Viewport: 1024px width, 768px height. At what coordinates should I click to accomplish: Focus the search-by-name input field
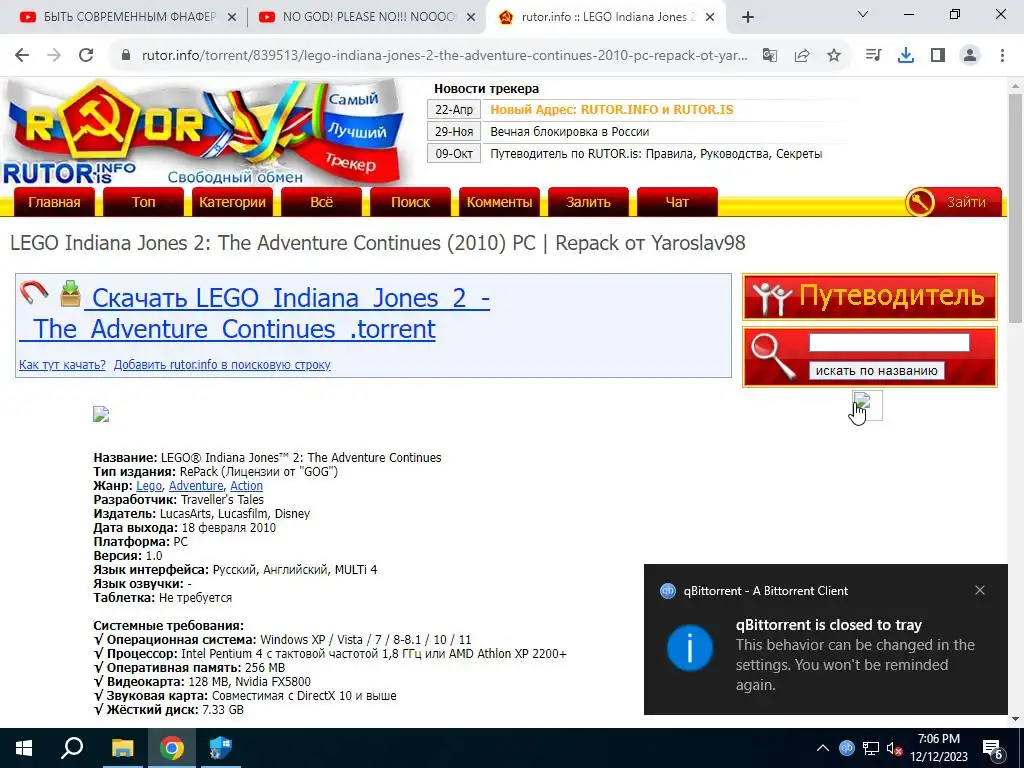(x=889, y=343)
